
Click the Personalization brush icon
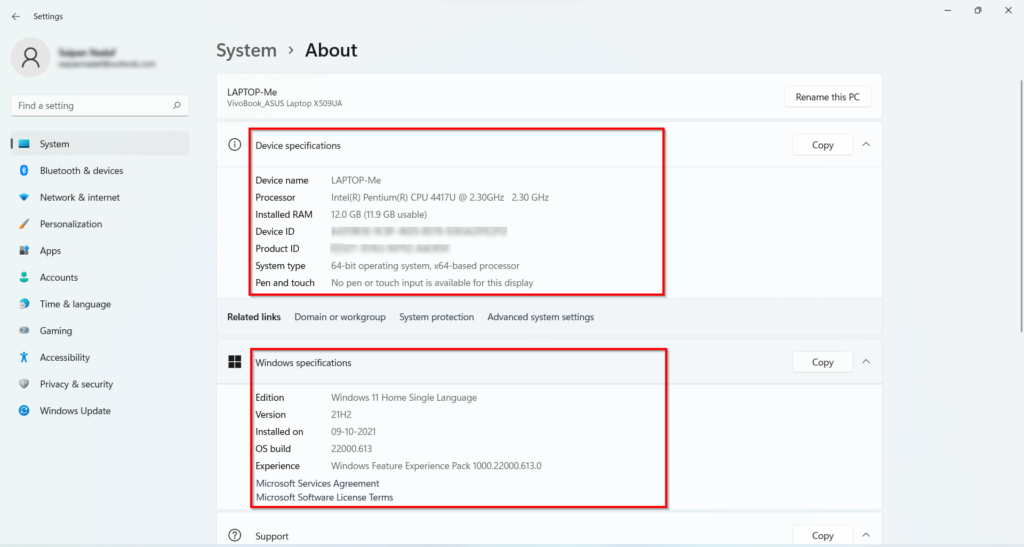pyautogui.click(x=24, y=224)
